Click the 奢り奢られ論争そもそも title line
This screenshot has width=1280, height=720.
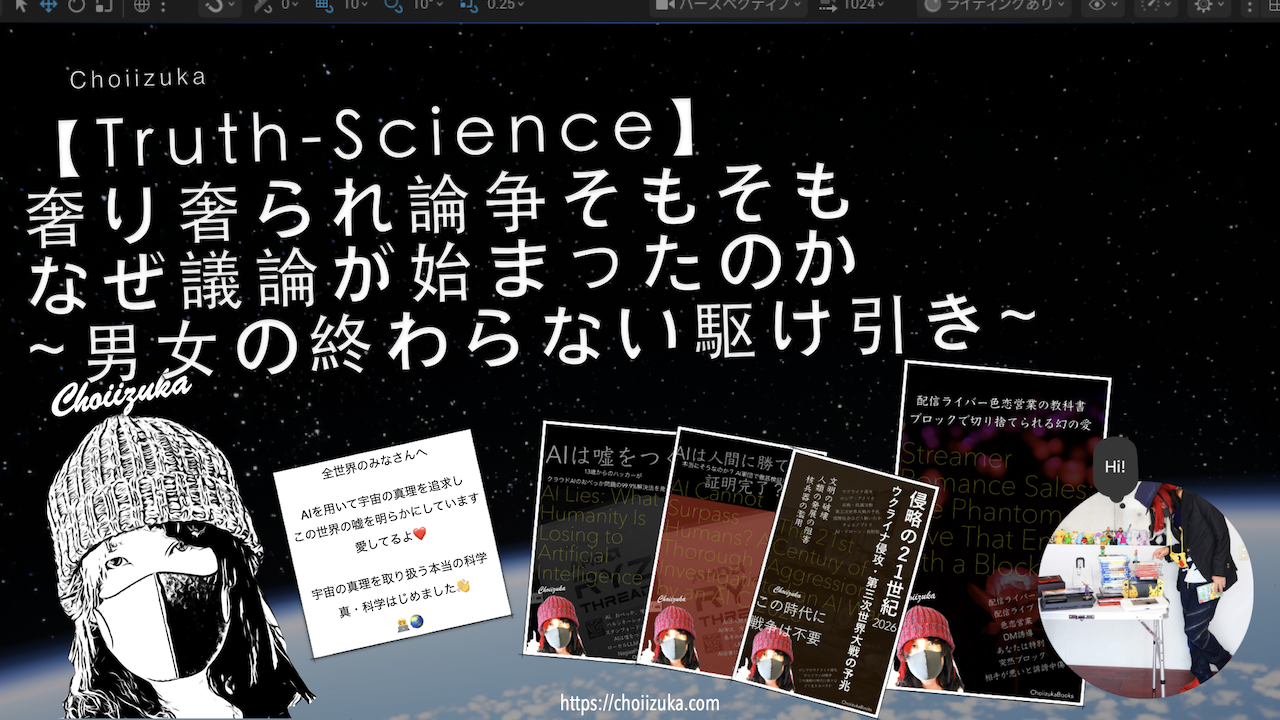pyautogui.click(x=440, y=206)
